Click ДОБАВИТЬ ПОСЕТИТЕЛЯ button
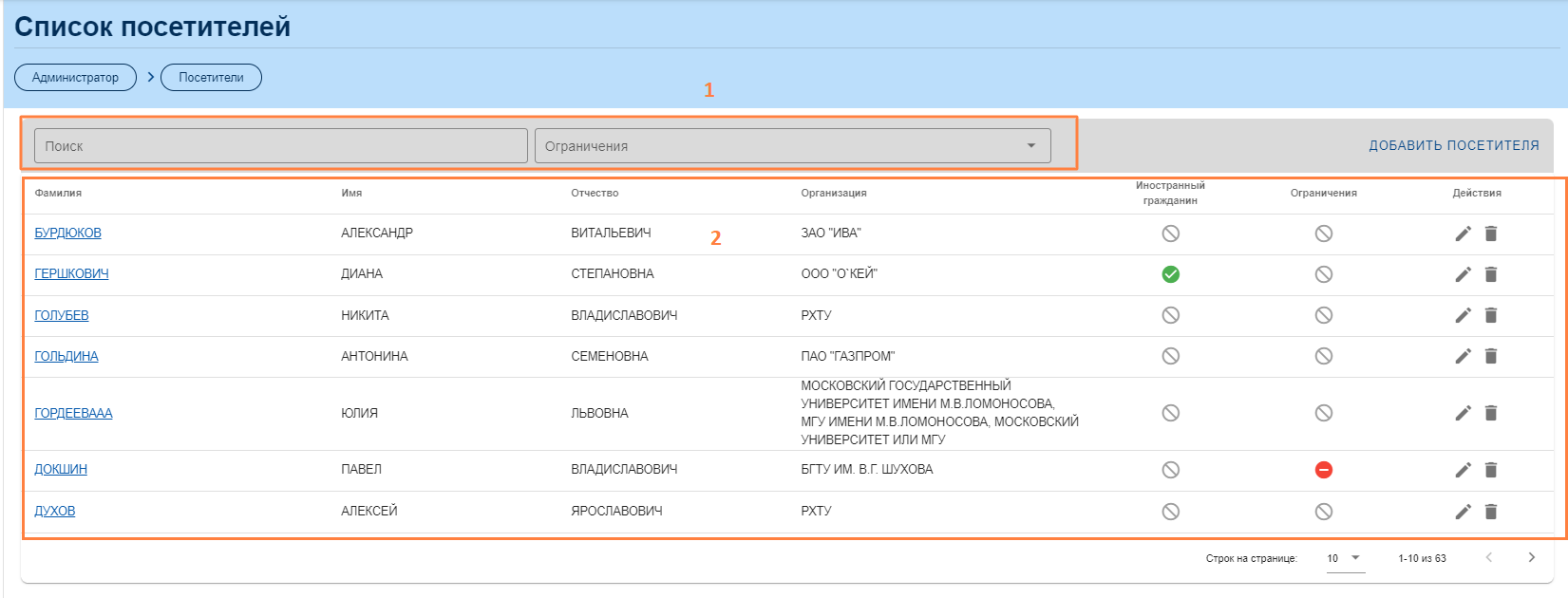1568x598 pixels. pos(1453,145)
